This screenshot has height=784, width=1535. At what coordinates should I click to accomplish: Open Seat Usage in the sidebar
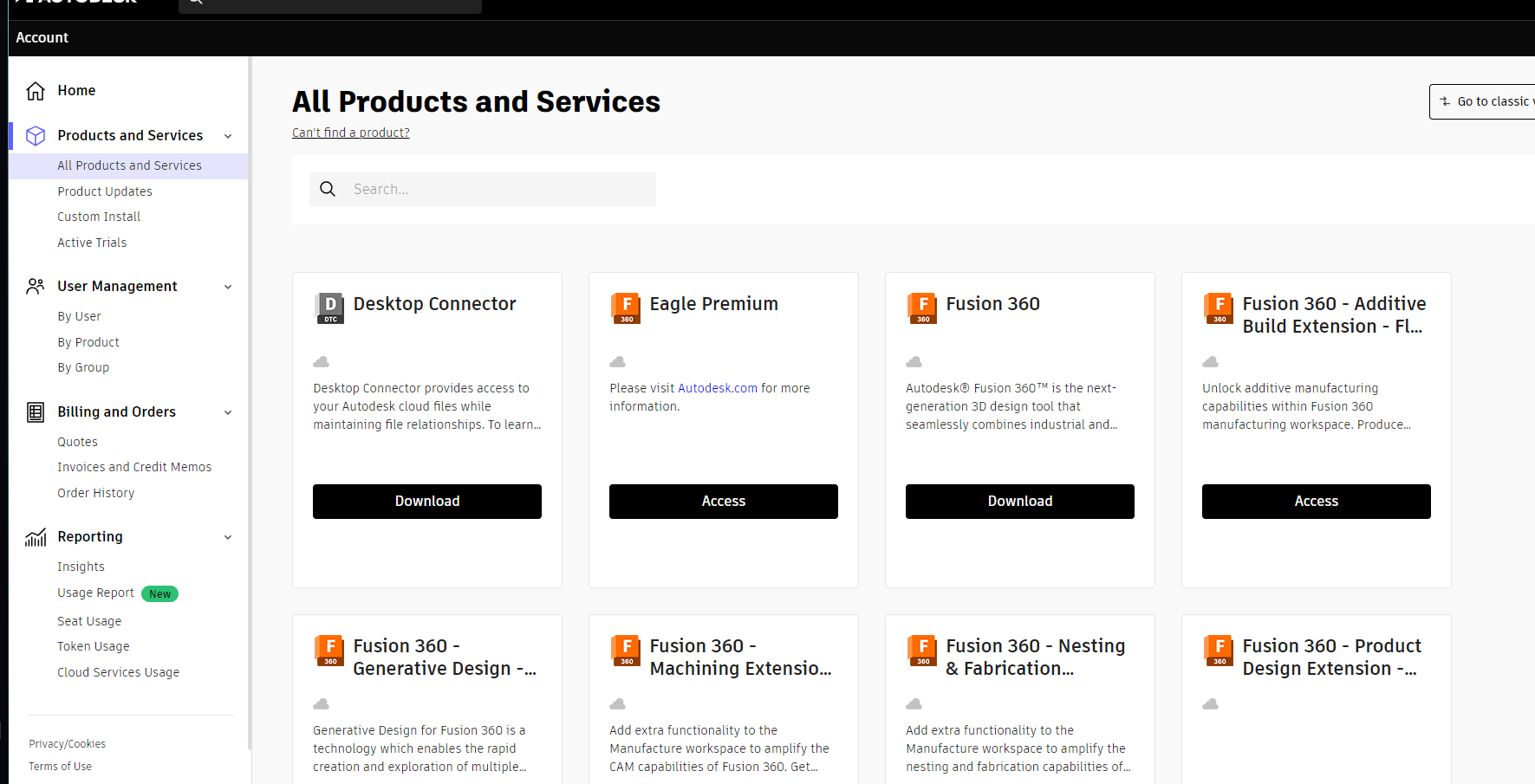pyautogui.click(x=89, y=621)
